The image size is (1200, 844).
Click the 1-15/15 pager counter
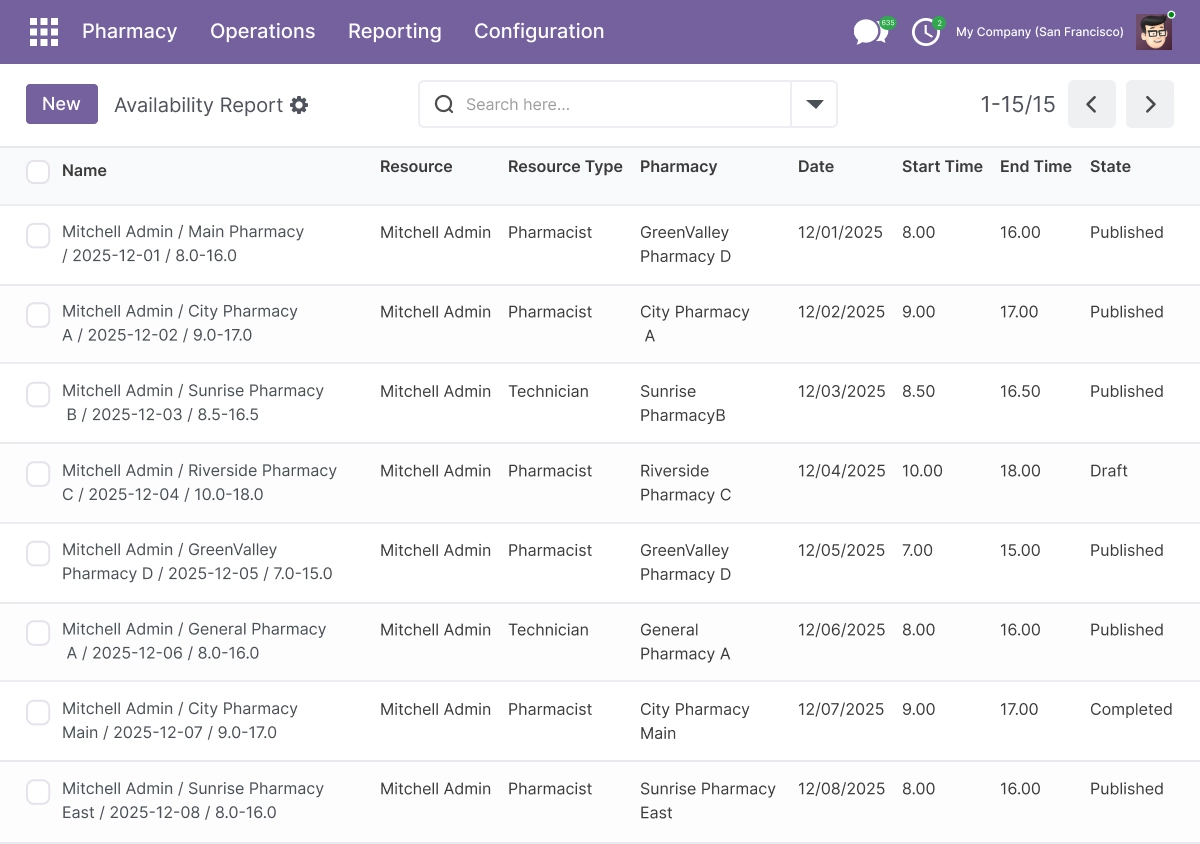(1018, 104)
